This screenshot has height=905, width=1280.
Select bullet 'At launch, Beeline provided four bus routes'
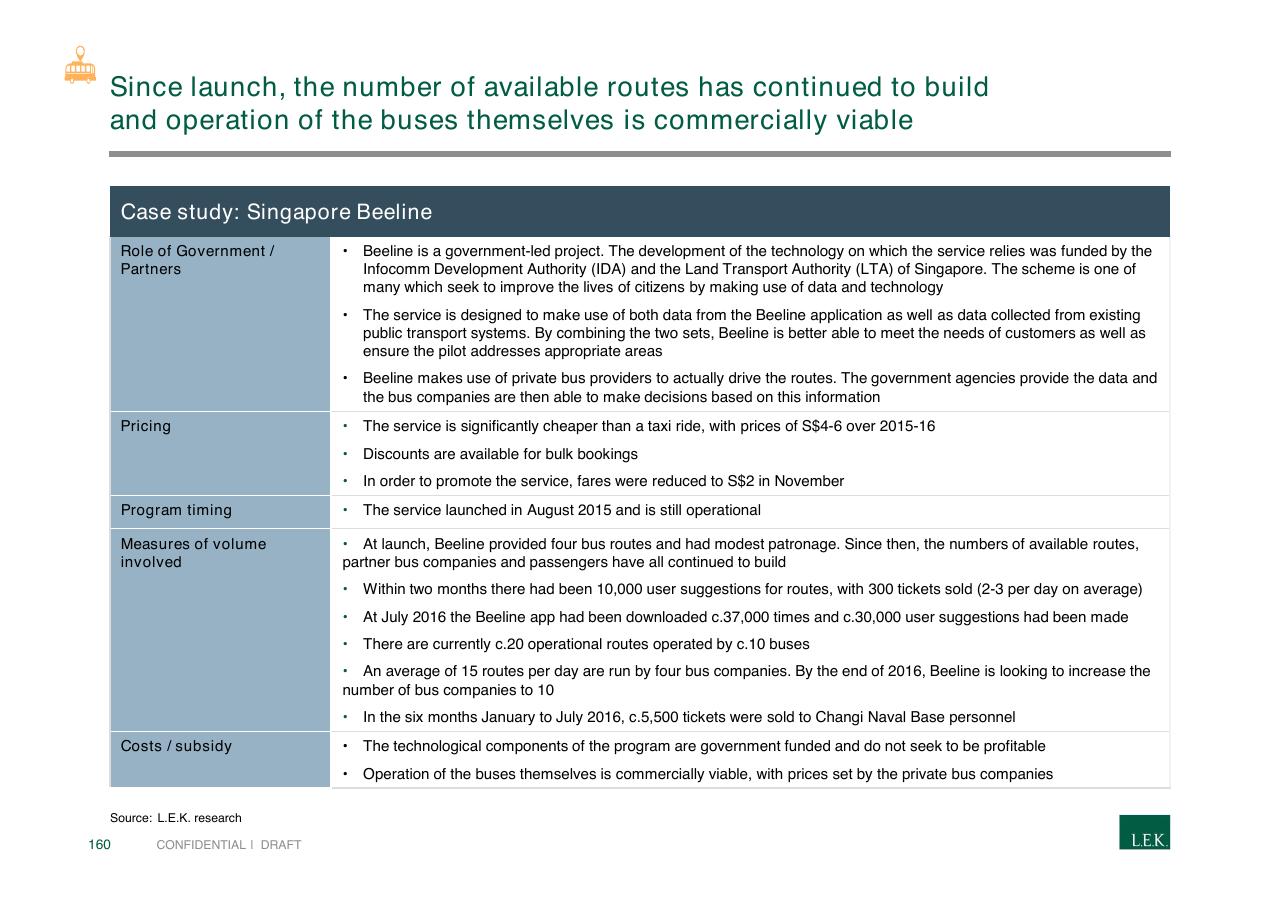(x=740, y=553)
